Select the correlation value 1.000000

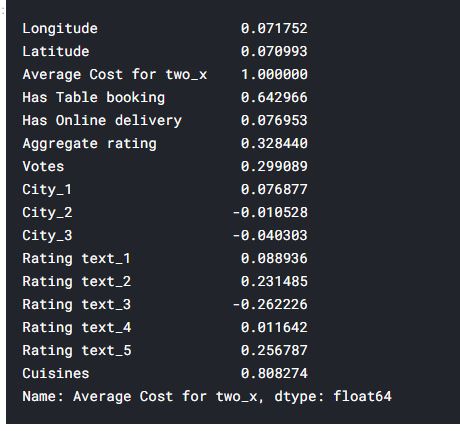click(274, 75)
